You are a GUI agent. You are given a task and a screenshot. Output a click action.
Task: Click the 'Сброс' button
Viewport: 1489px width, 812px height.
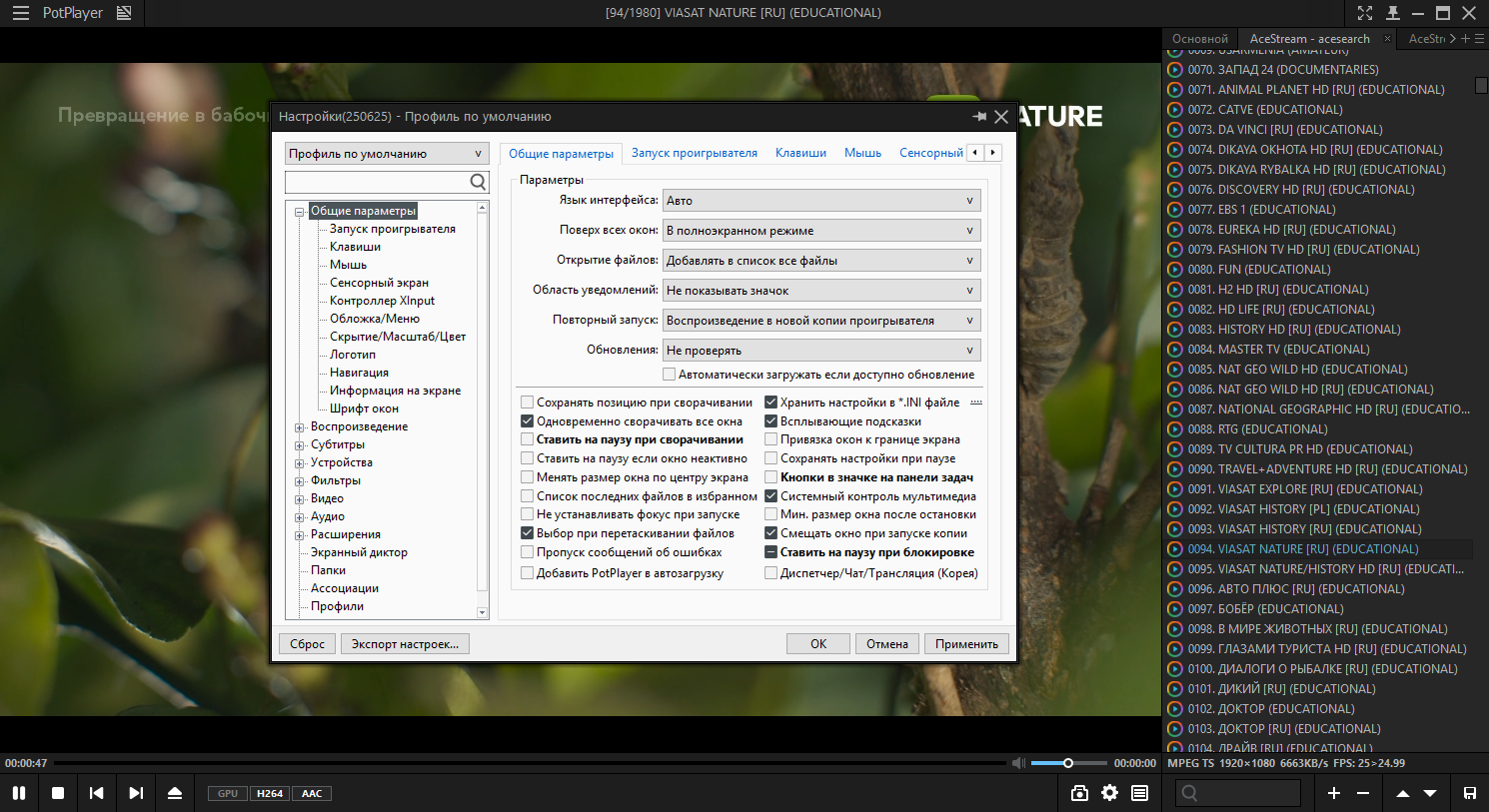[x=307, y=644]
